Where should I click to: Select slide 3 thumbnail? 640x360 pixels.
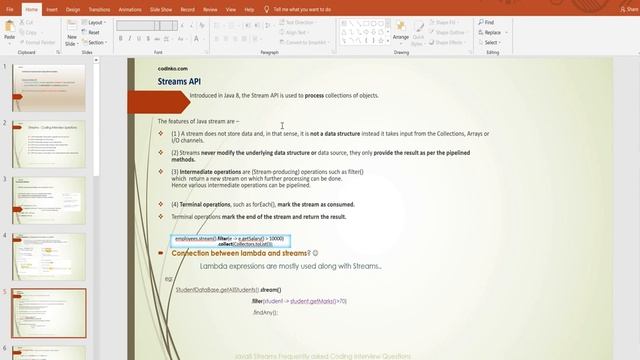(49, 200)
